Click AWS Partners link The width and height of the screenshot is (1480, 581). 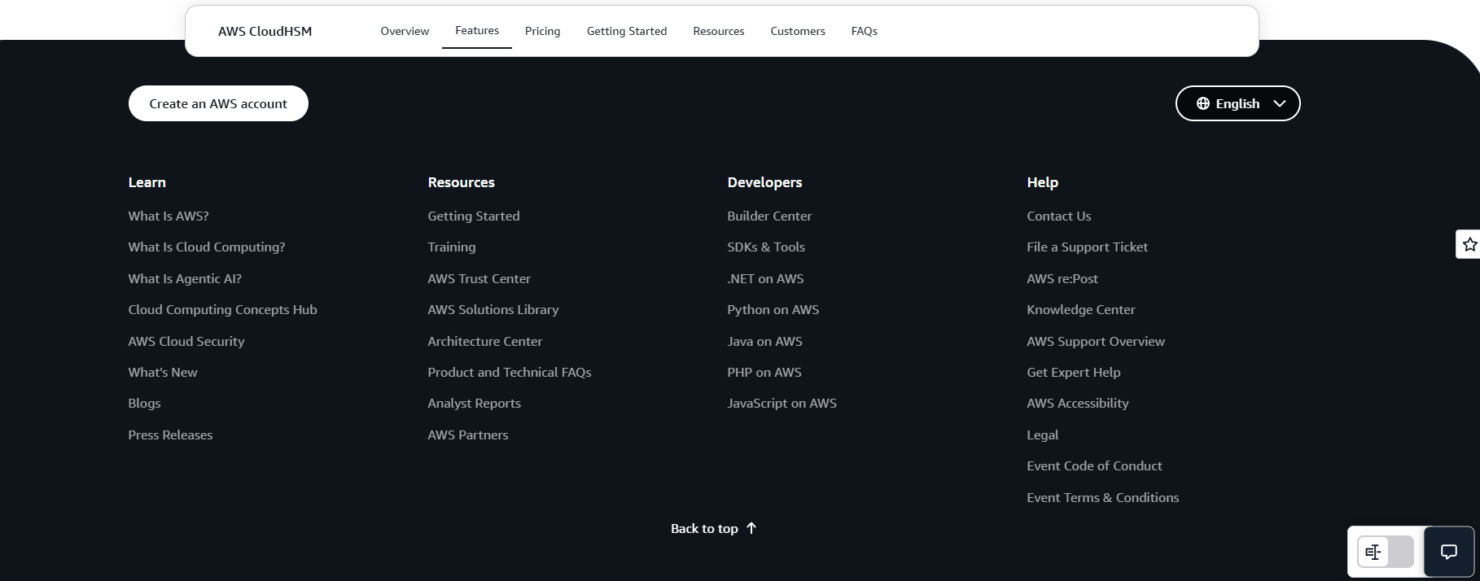point(468,435)
